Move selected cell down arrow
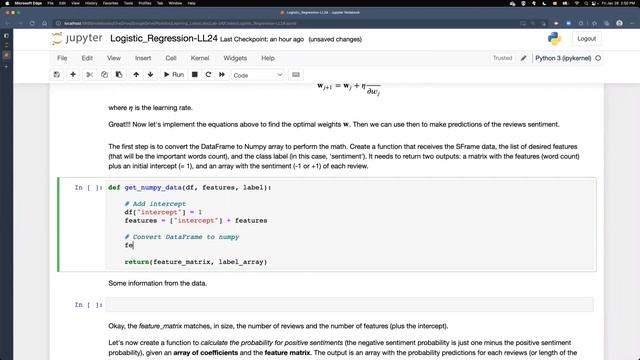Image resolution: width=640 pixels, height=360 pixels. tap(151, 75)
